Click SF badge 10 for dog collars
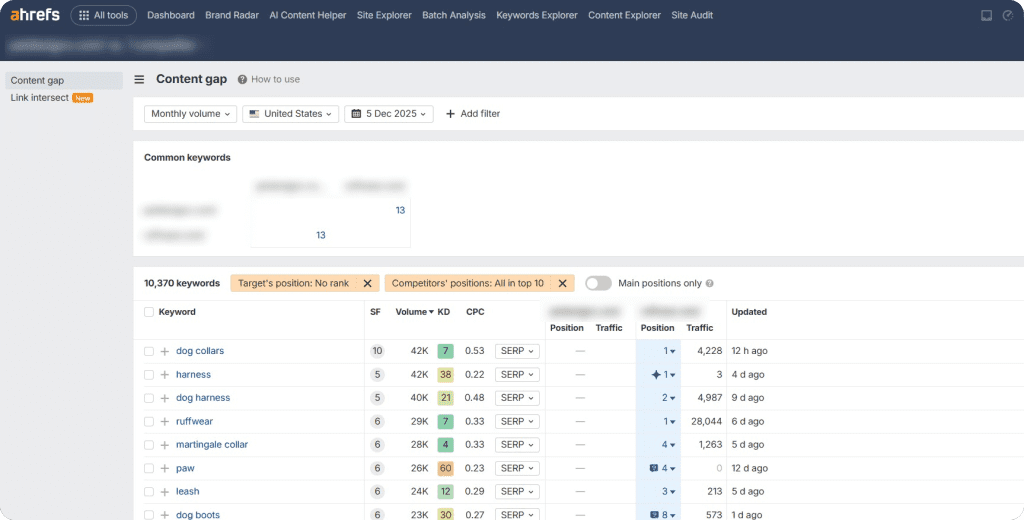The height and width of the screenshot is (520, 1024). [x=377, y=351]
